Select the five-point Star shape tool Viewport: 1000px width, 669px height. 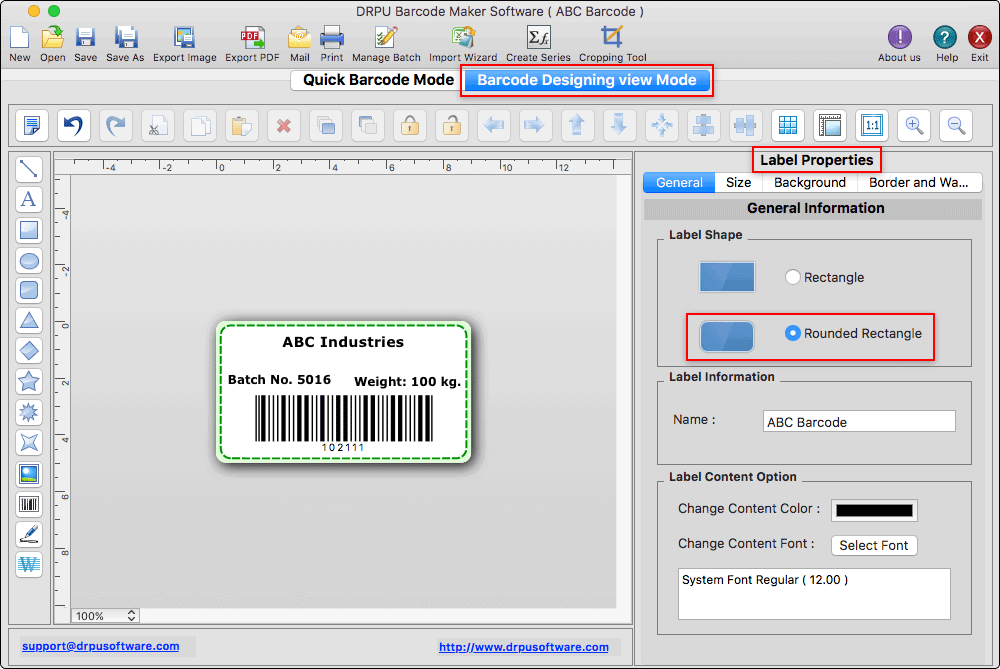[29, 381]
